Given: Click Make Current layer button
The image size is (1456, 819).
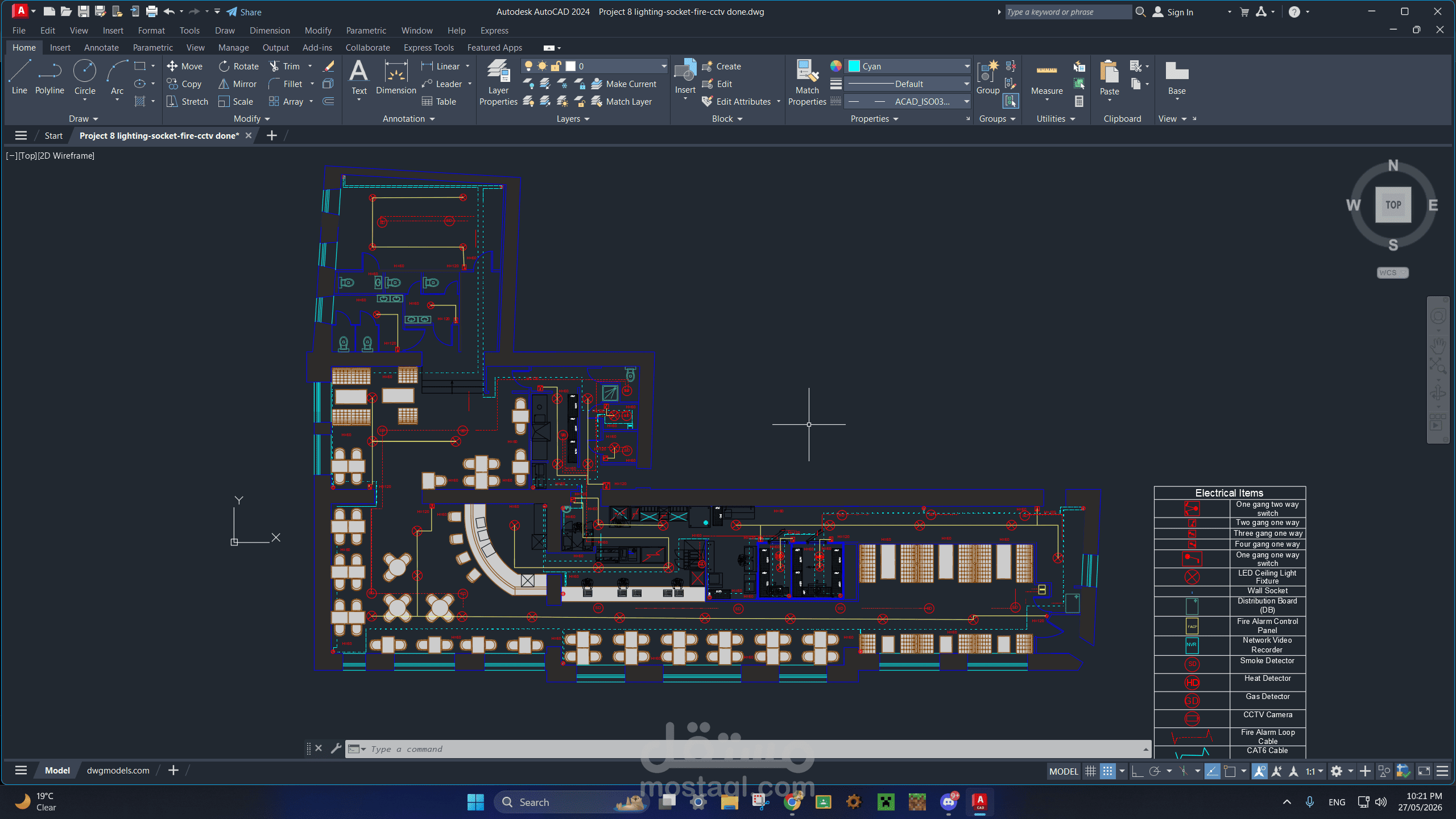Looking at the screenshot, I should tap(624, 84).
